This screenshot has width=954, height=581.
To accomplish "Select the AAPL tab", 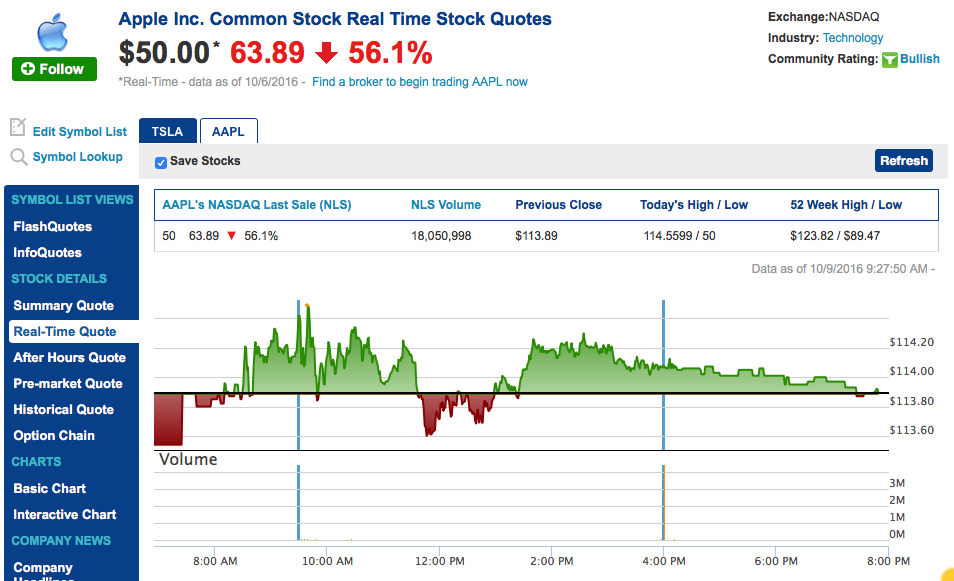I will click(228, 131).
